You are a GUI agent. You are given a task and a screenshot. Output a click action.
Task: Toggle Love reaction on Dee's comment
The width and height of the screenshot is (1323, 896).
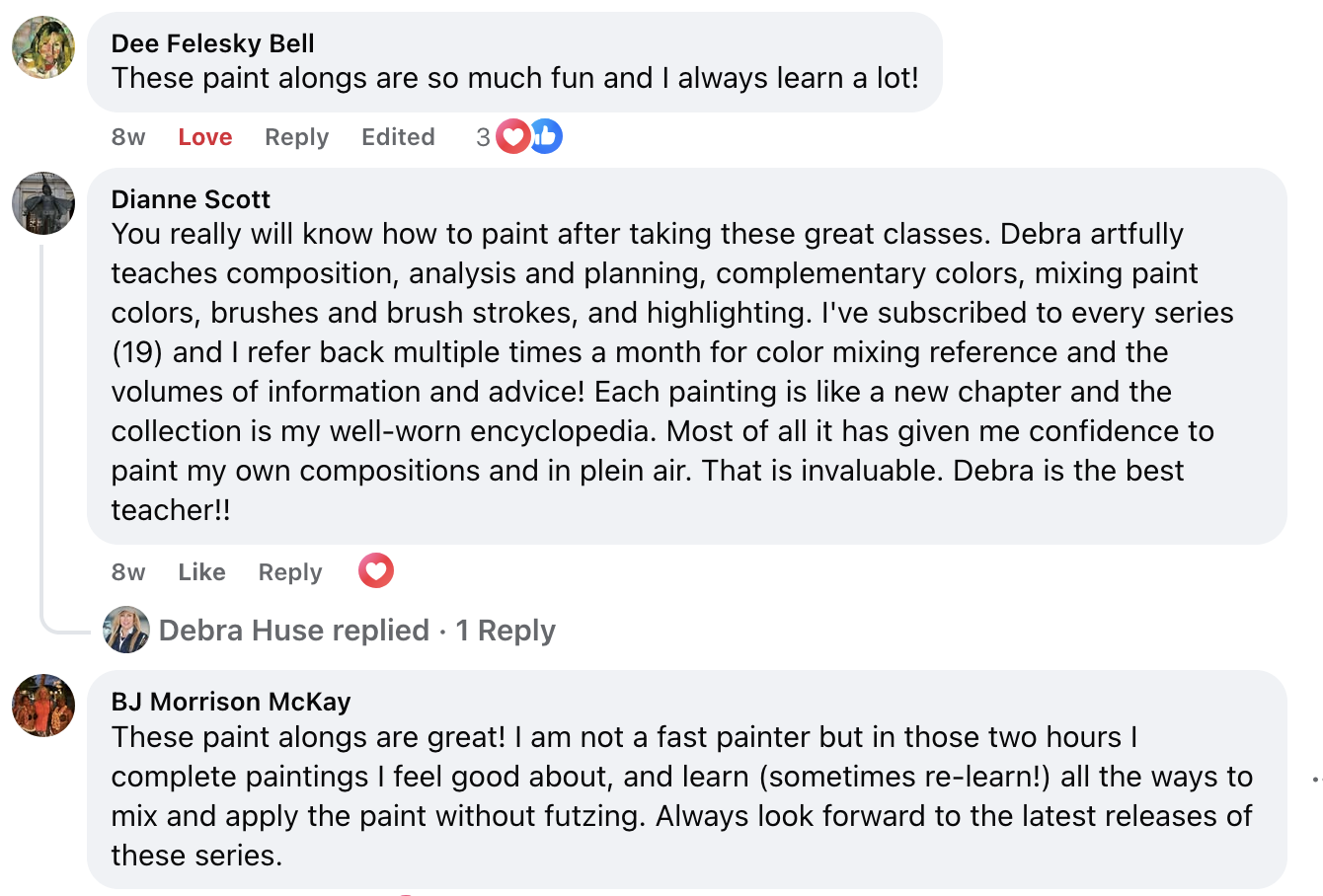[205, 137]
